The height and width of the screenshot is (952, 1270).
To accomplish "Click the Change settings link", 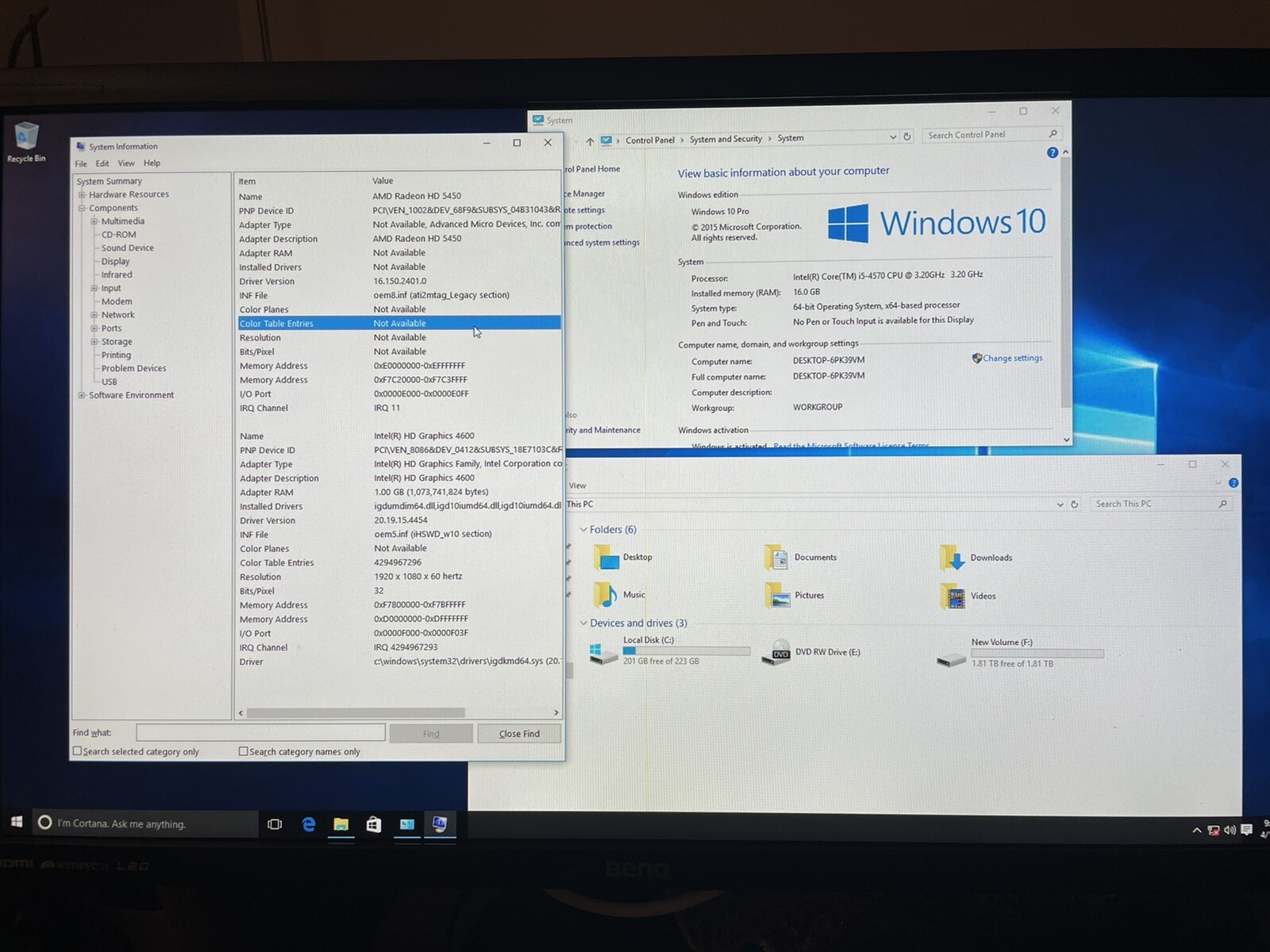I will point(1012,359).
